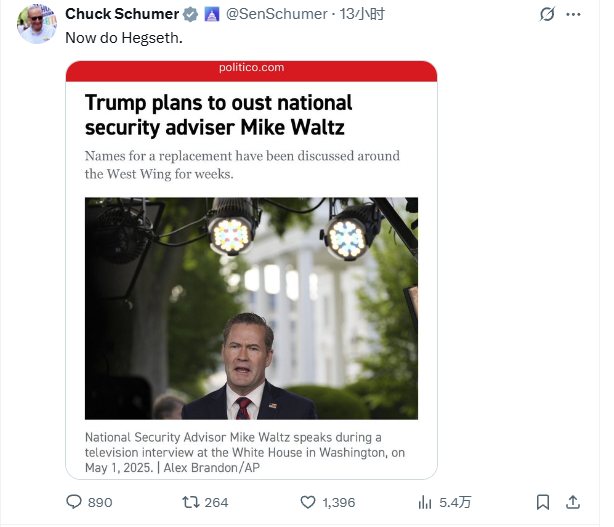Image resolution: width=614 pixels, height=527 pixels.
Task: Open view analytics showing 5.4万
Action: pos(424,502)
